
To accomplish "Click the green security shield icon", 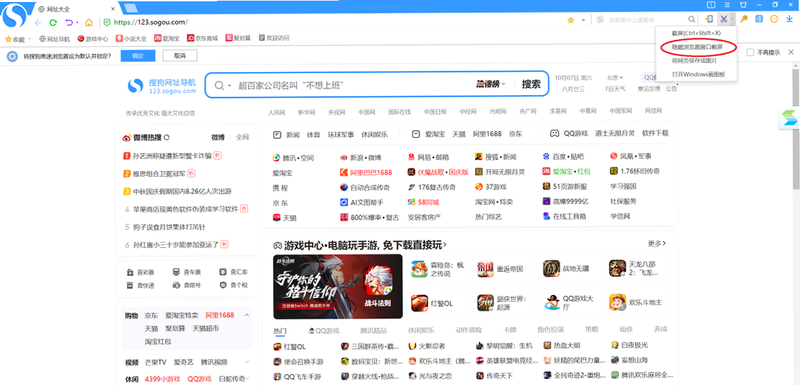I will click(107, 22).
